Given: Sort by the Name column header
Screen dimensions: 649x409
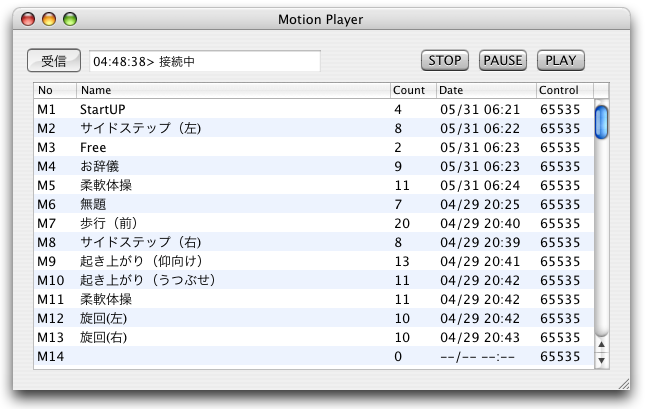Looking at the screenshot, I should coord(233,90).
